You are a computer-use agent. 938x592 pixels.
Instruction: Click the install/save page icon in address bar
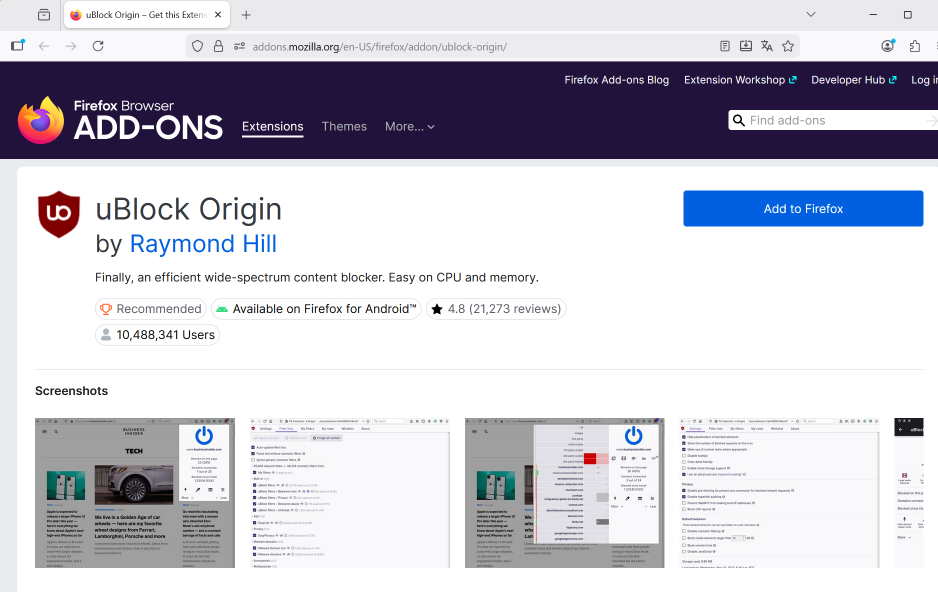coord(745,46)
